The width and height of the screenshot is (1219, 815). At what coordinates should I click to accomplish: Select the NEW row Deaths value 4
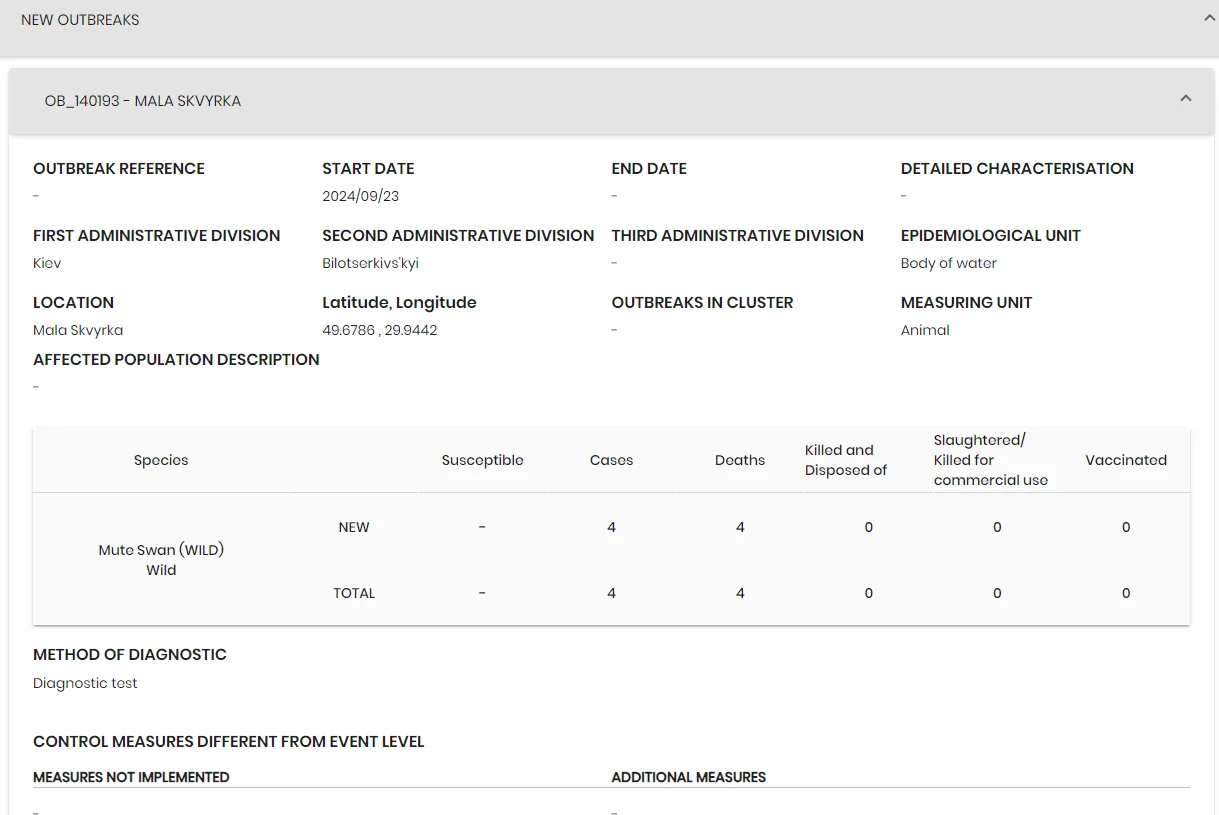740,527
